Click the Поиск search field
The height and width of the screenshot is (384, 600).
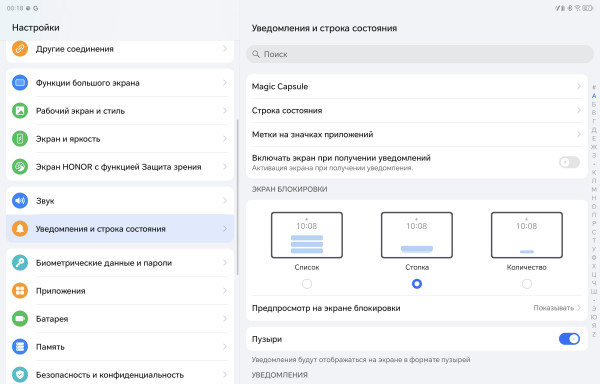pyautogui.click(x=419, y=54)
